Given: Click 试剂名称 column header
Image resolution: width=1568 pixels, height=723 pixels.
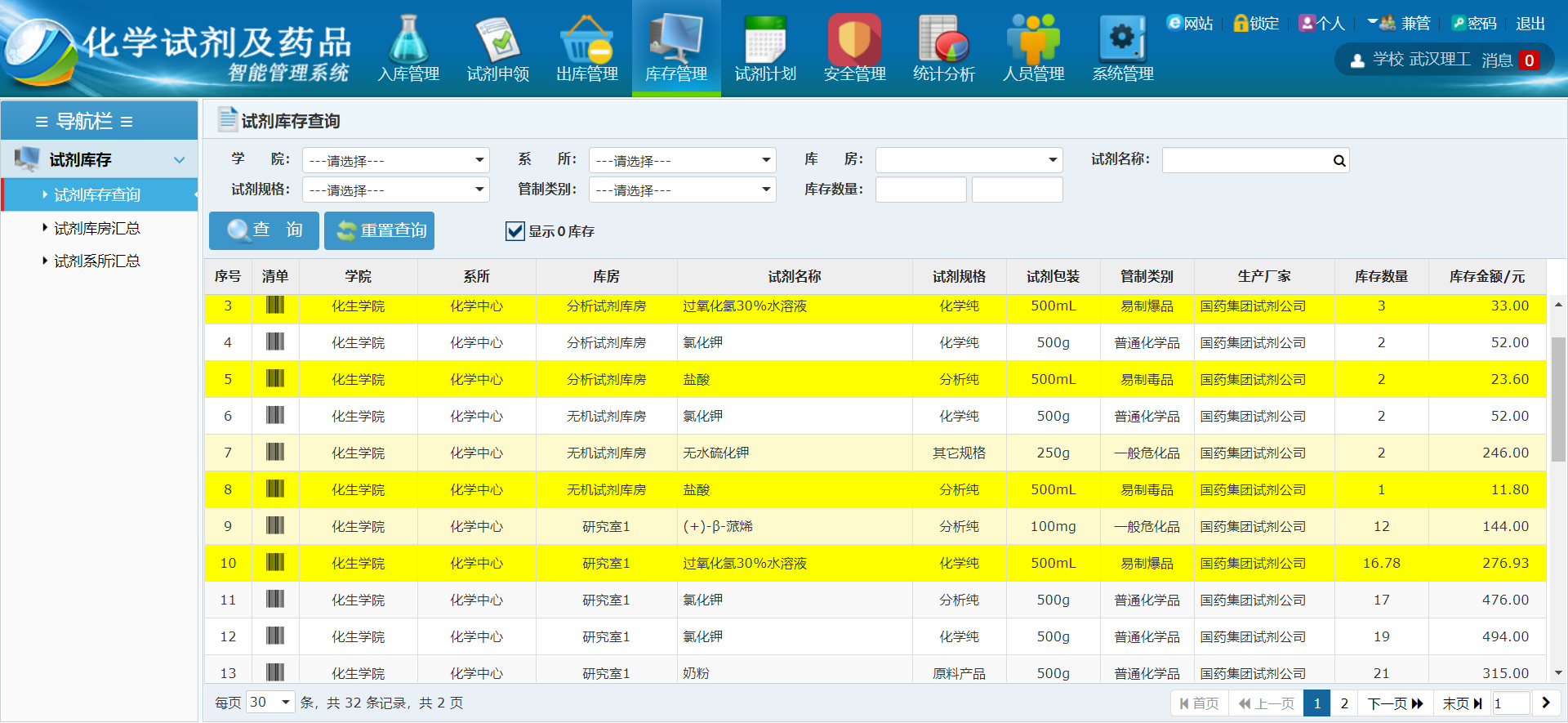Looking at the screenshot, I should coord(795,276).
